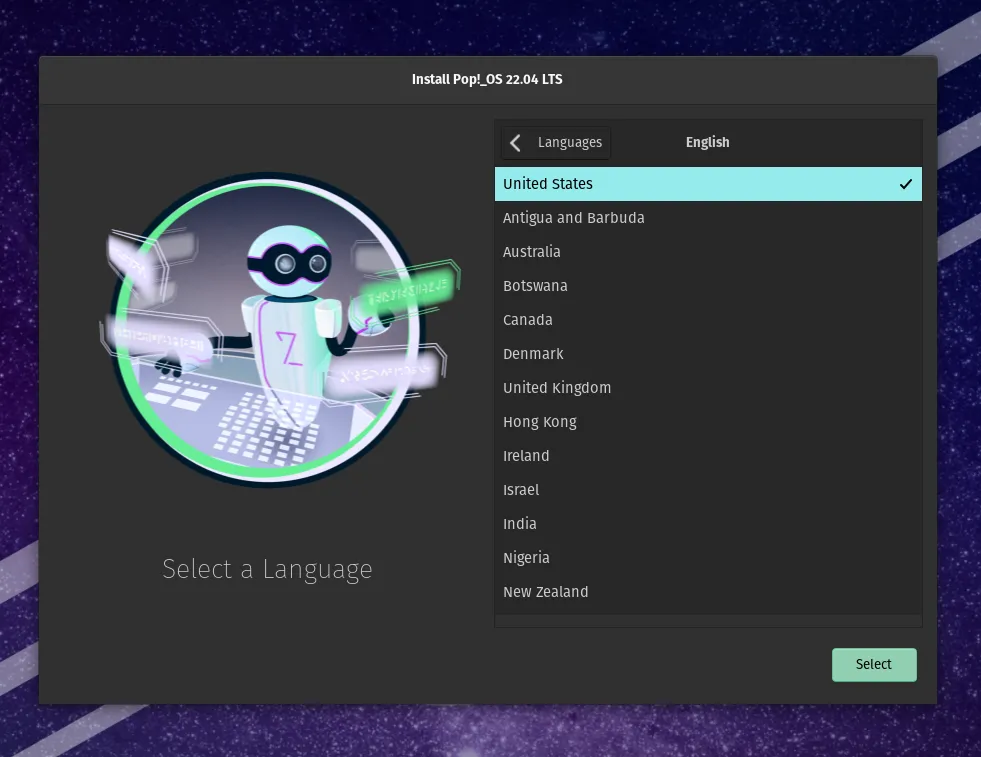Pick Australia as the region
Viewport: 981px width, 757px height.
click(531, 252)
